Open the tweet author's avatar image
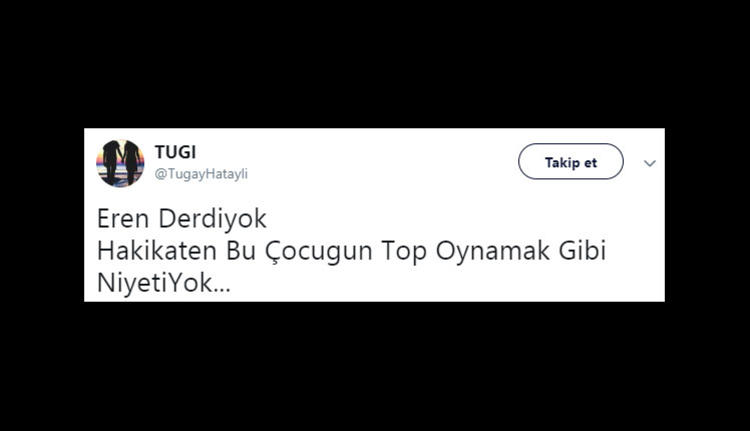Image resolution: width=750 pixels, height=431 pixels. click(x=120, y=163)
